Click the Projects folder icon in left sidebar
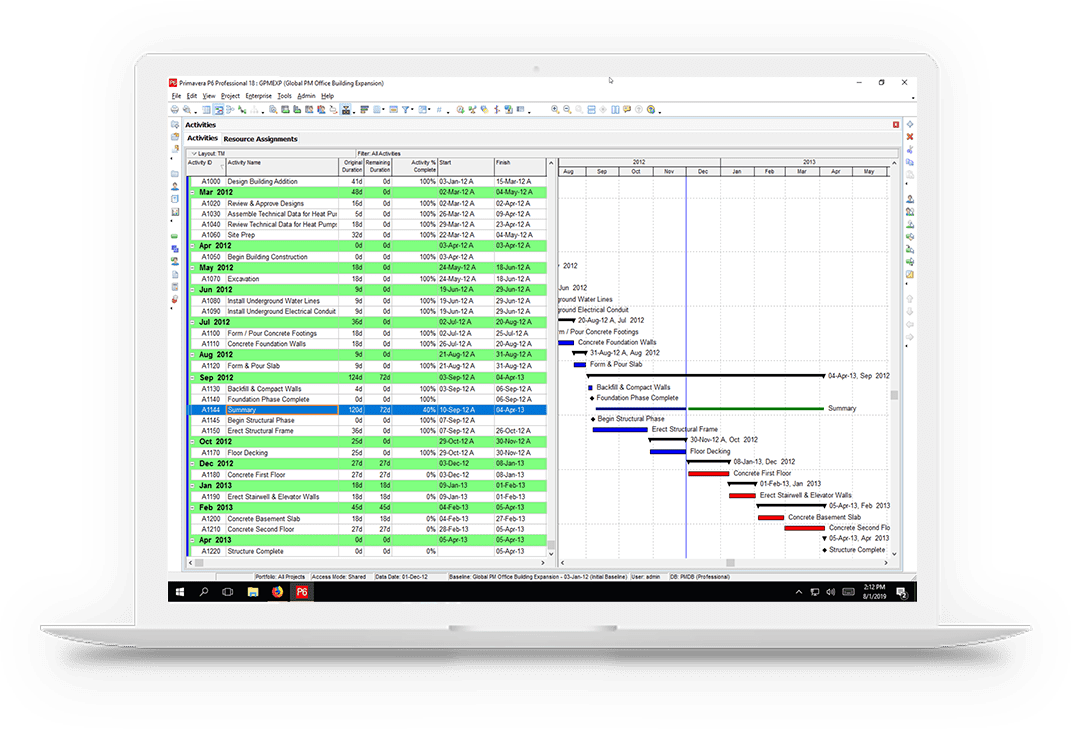Screen dimensions: 1071x729 (175, 174)
